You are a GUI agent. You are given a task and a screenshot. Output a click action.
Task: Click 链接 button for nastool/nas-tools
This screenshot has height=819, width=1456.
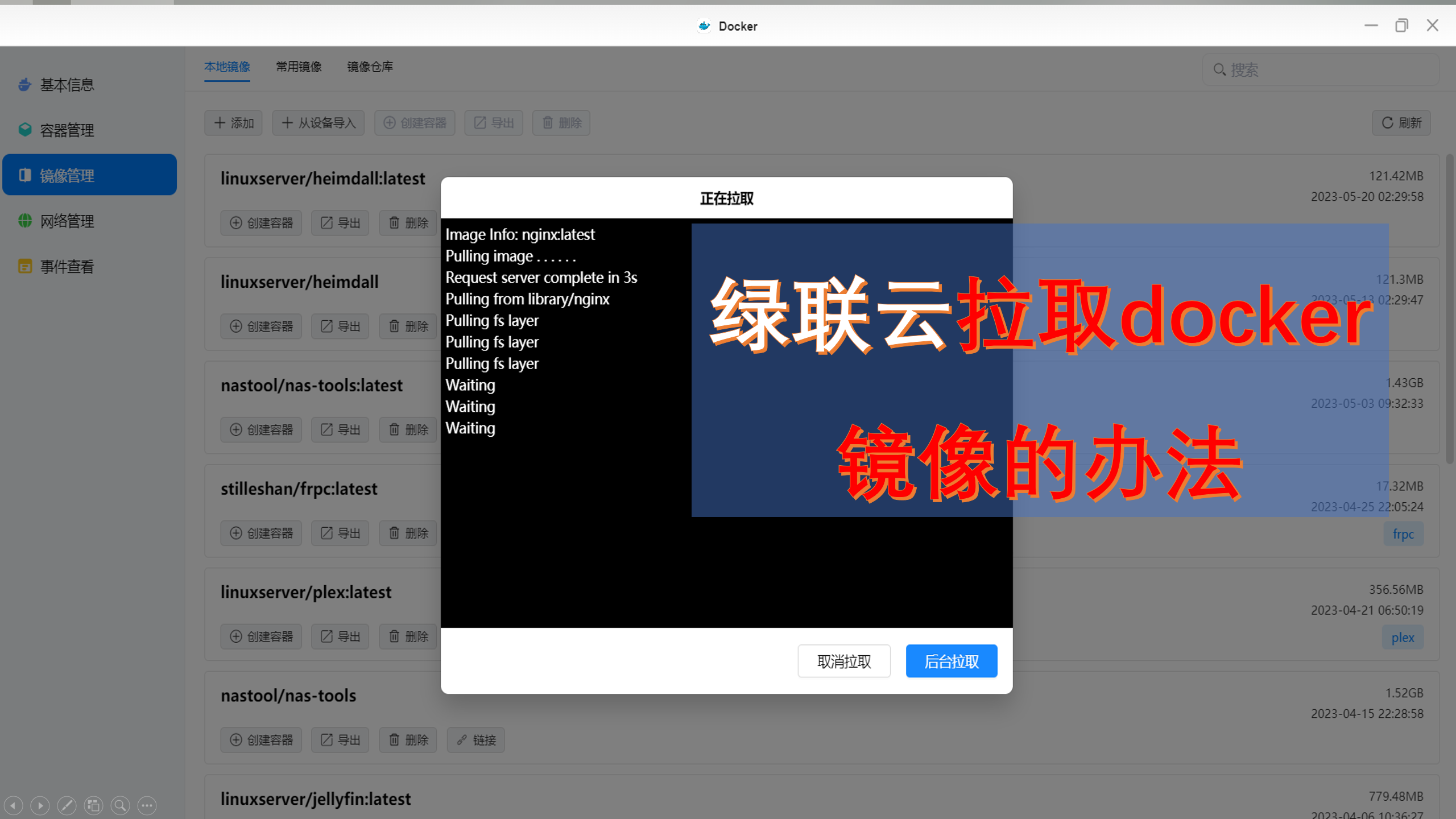point(476,741)
